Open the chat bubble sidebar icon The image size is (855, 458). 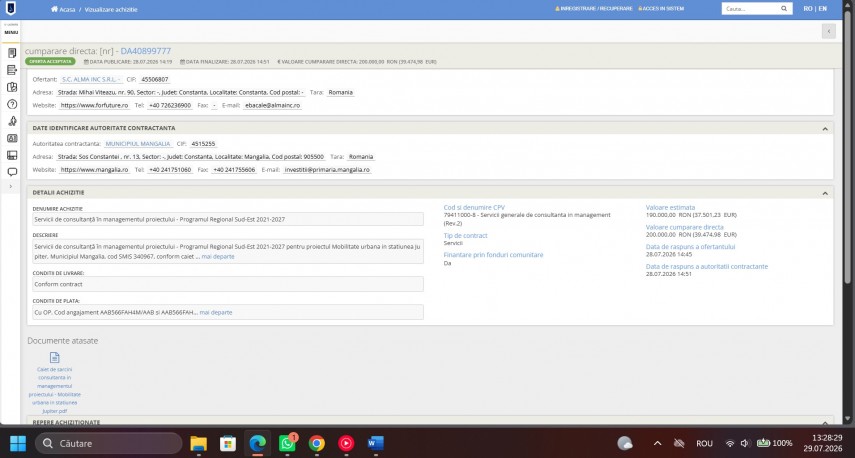point(11,172)
